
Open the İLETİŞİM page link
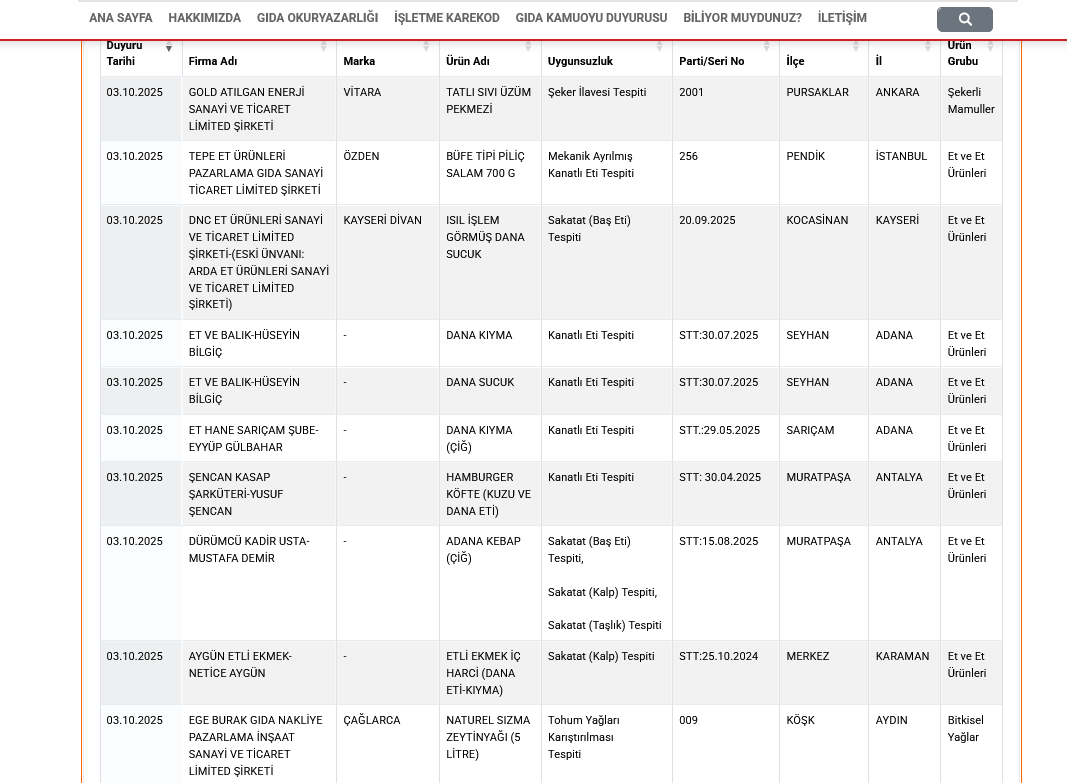pos(842,18)
